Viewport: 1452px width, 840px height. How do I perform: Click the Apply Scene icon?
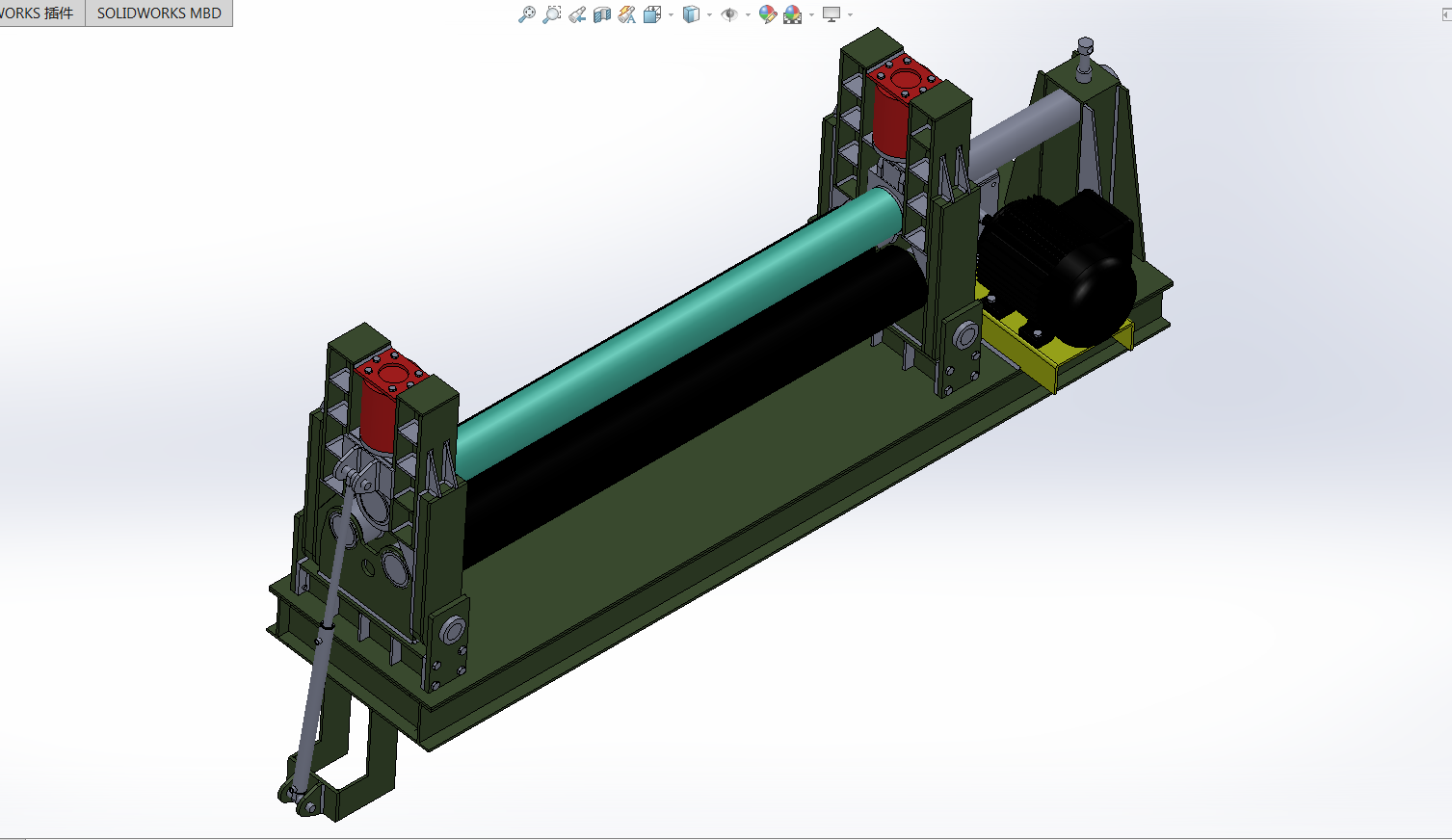tap(793, 14)
